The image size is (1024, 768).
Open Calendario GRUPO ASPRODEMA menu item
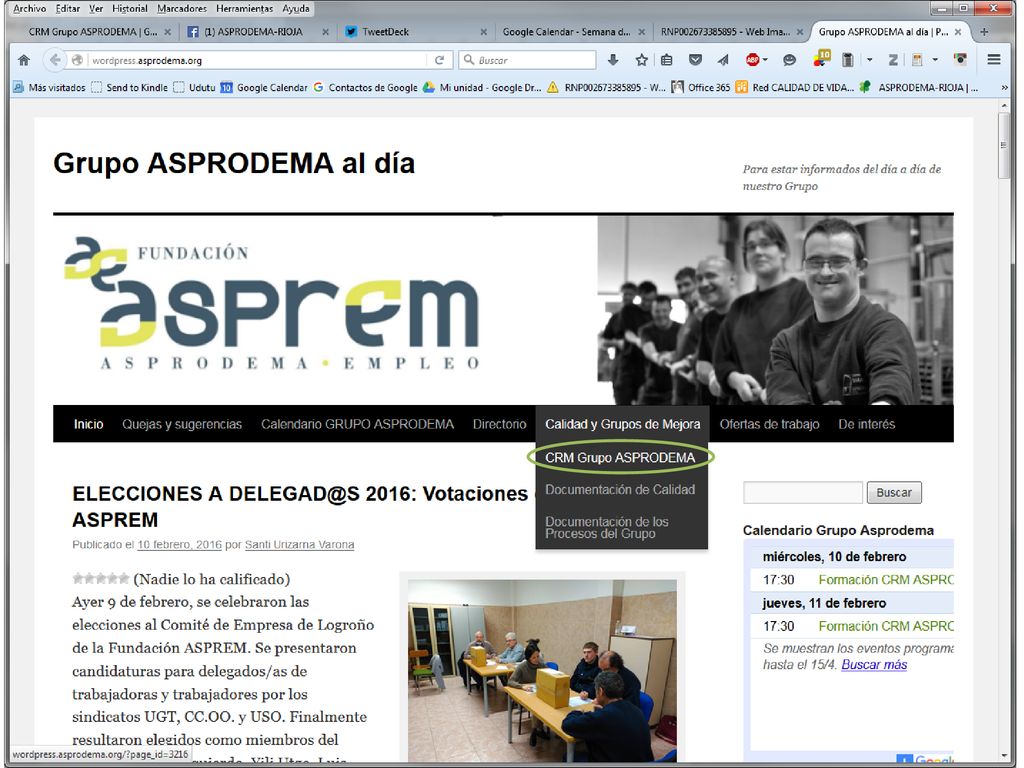pos(357,424)
